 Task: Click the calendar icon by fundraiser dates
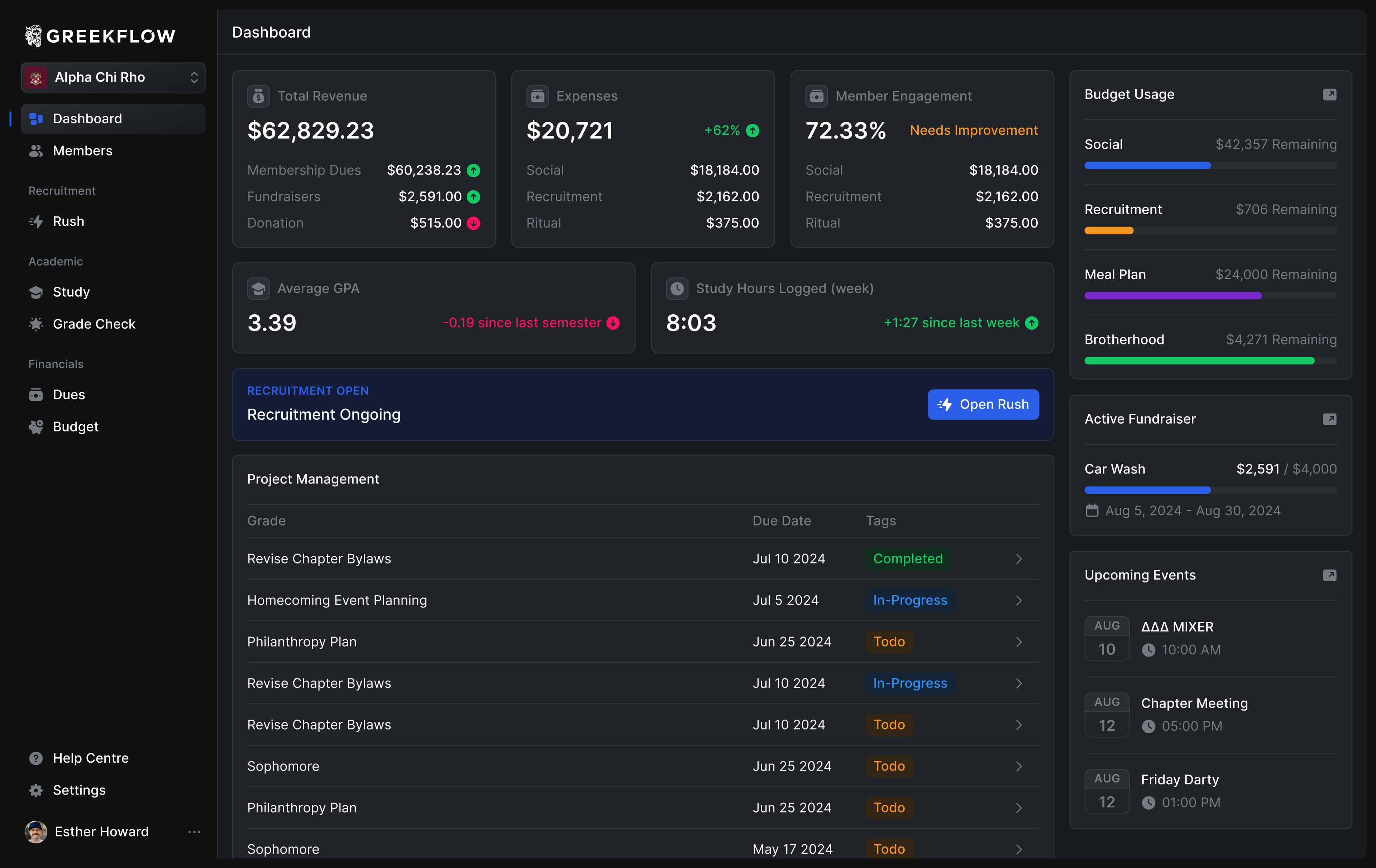coord(1091,511)
